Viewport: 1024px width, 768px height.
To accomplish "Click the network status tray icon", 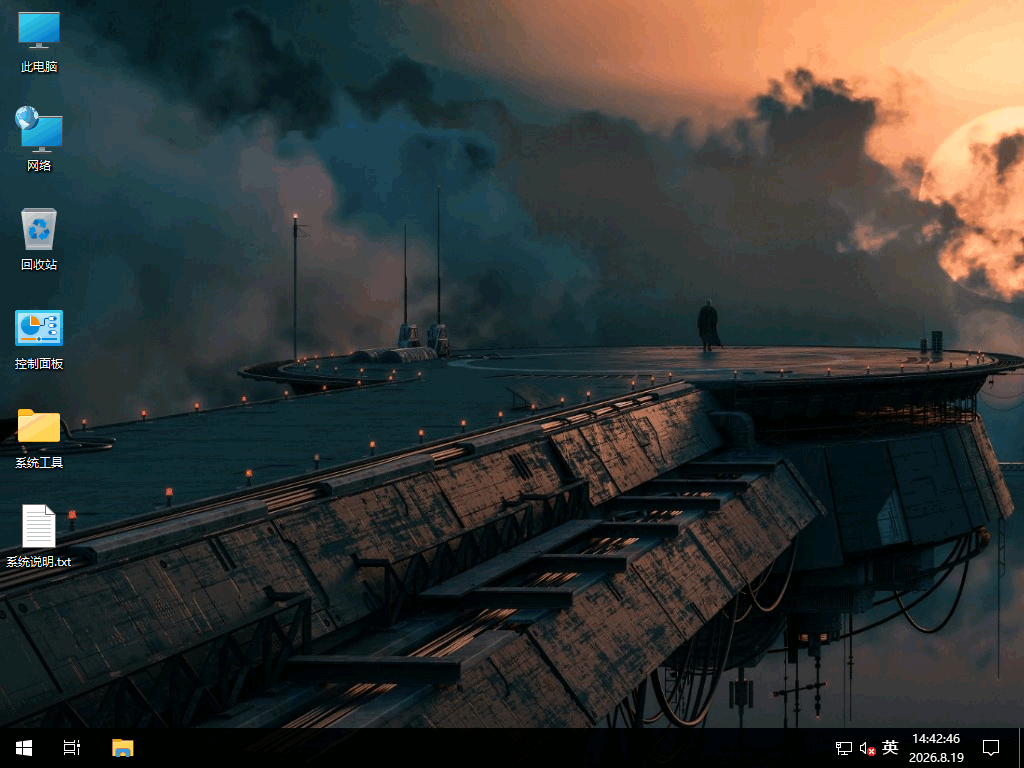I will point(843,748).
